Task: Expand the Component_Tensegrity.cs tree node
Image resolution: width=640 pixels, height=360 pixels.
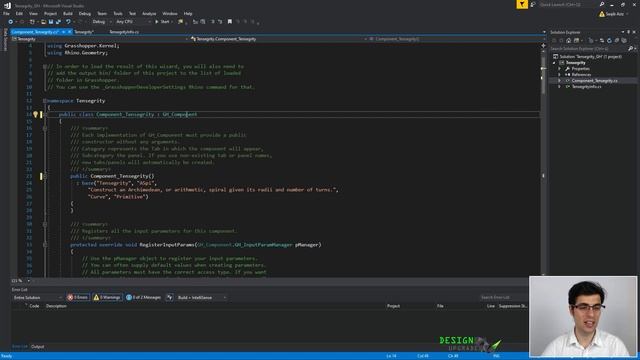Action: (560, 81)
